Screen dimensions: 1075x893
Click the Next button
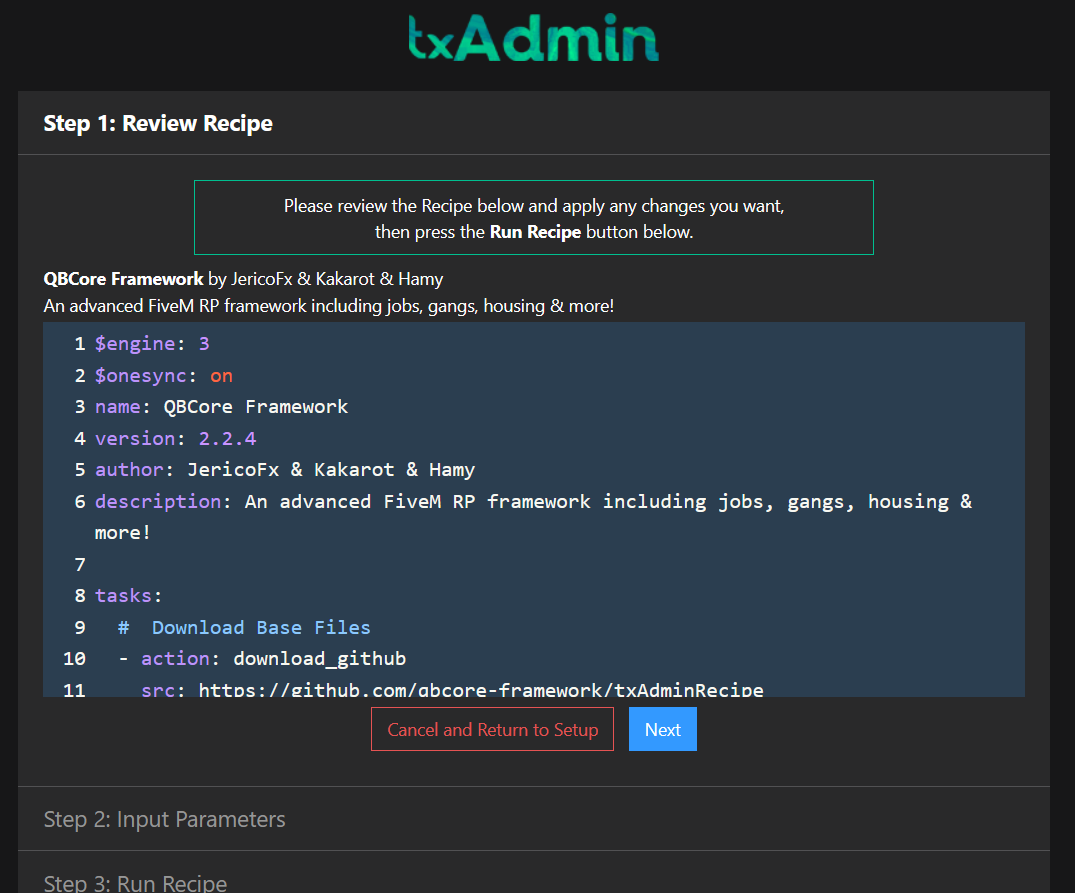click(662, 729)
